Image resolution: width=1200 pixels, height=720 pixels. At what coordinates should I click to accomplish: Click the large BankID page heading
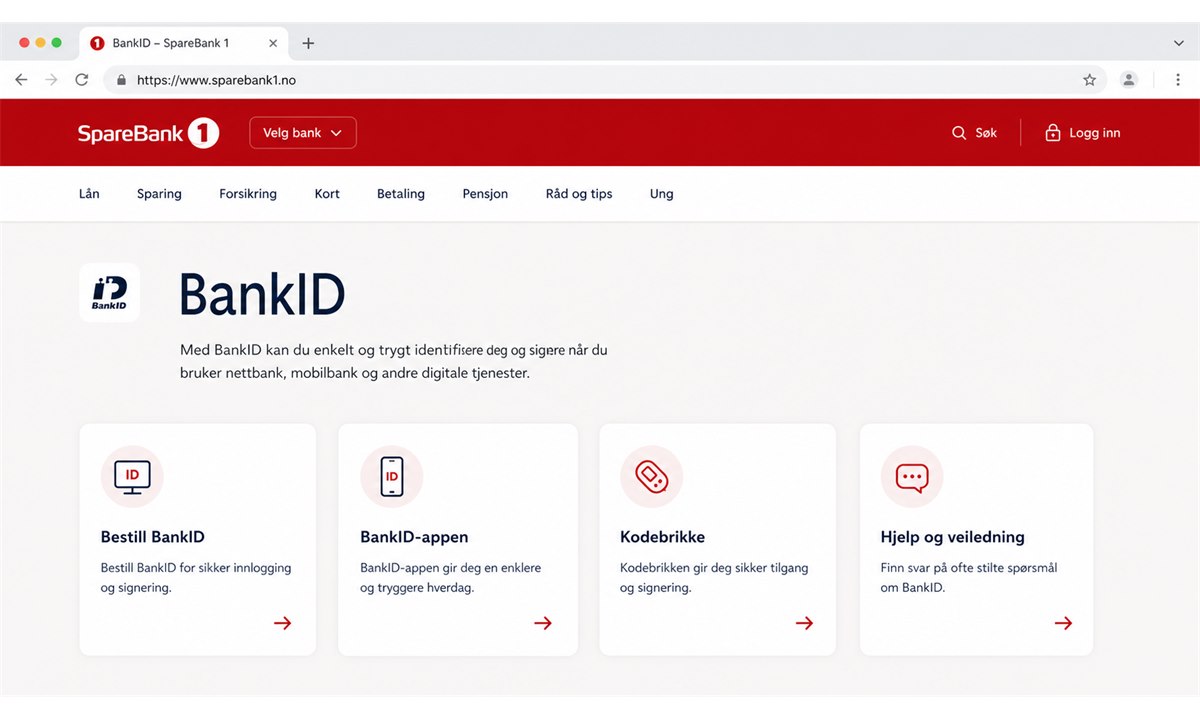pyautogui.click(x=262, y=294)
